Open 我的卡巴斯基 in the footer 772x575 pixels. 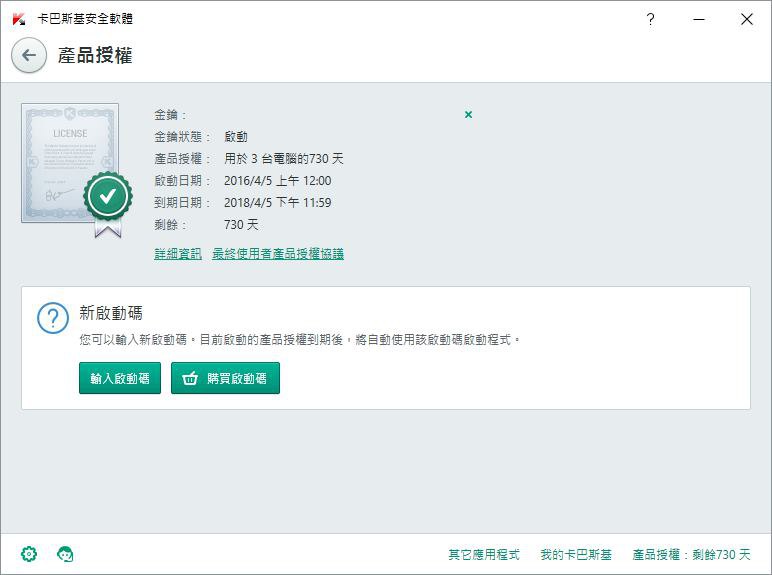576,554
